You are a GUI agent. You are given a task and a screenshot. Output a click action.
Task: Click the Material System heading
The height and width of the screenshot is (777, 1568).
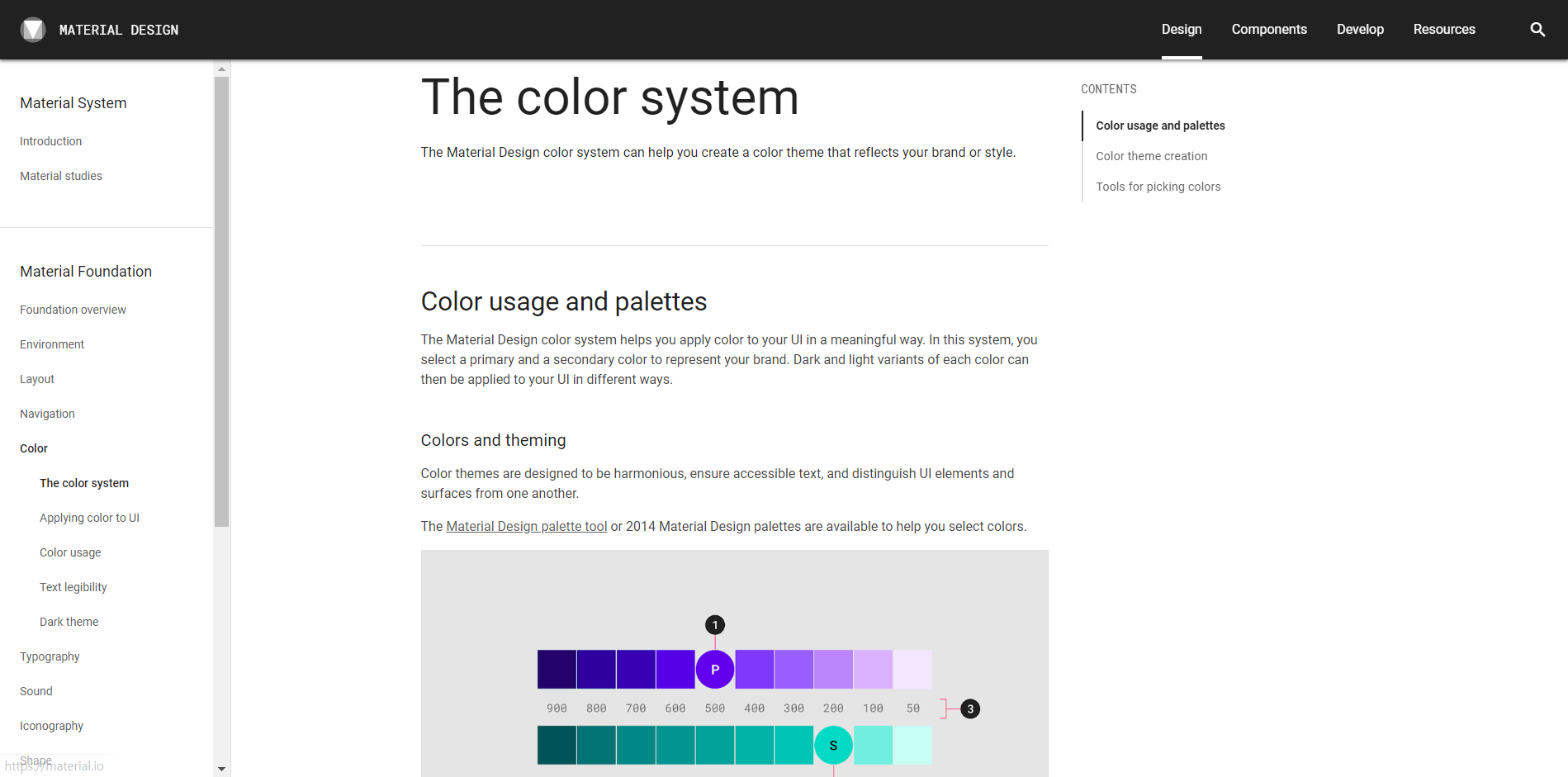pos(73,103)
